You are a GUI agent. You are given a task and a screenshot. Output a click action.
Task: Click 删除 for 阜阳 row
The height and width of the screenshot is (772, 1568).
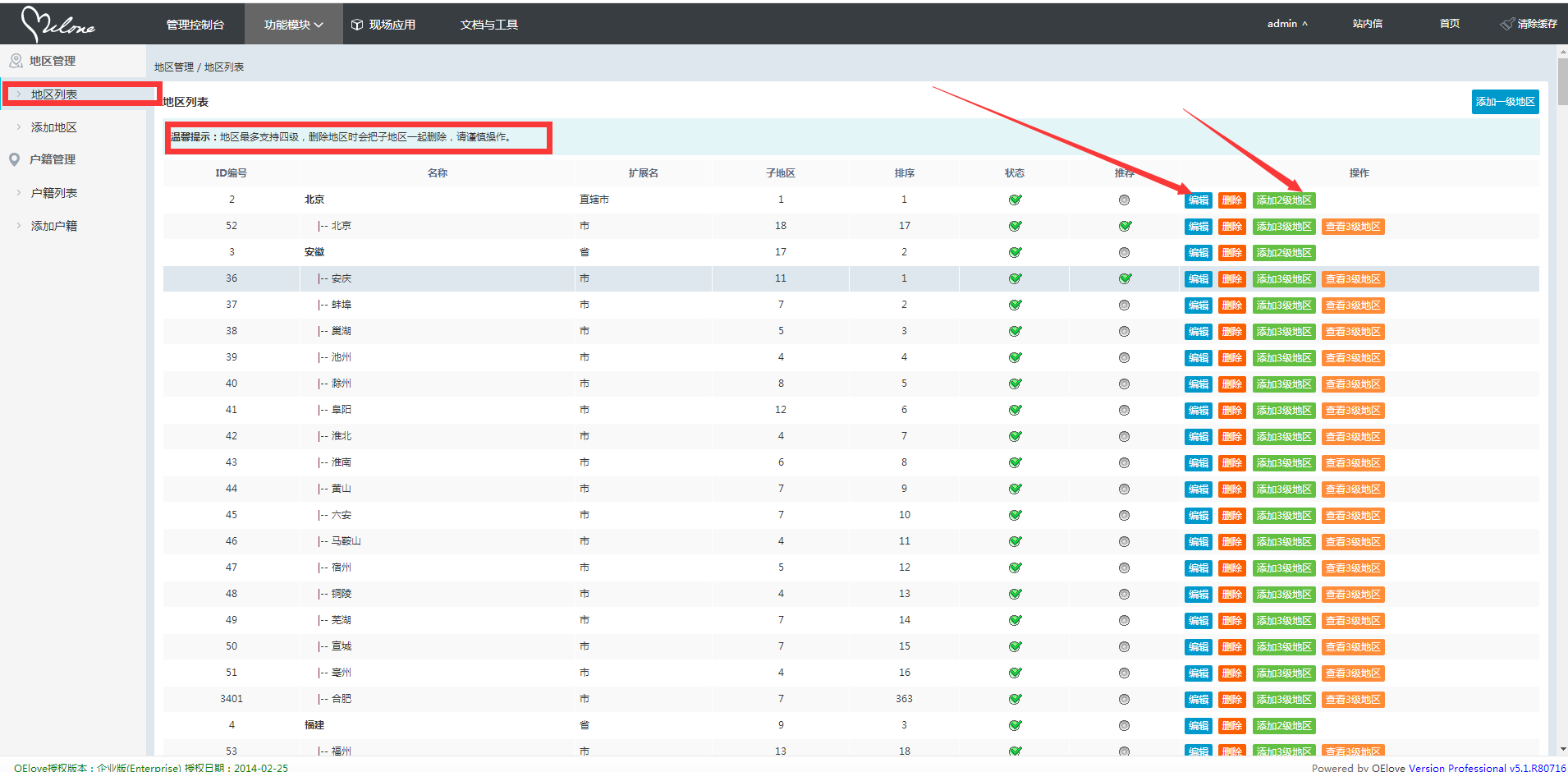pos(1232,411)
